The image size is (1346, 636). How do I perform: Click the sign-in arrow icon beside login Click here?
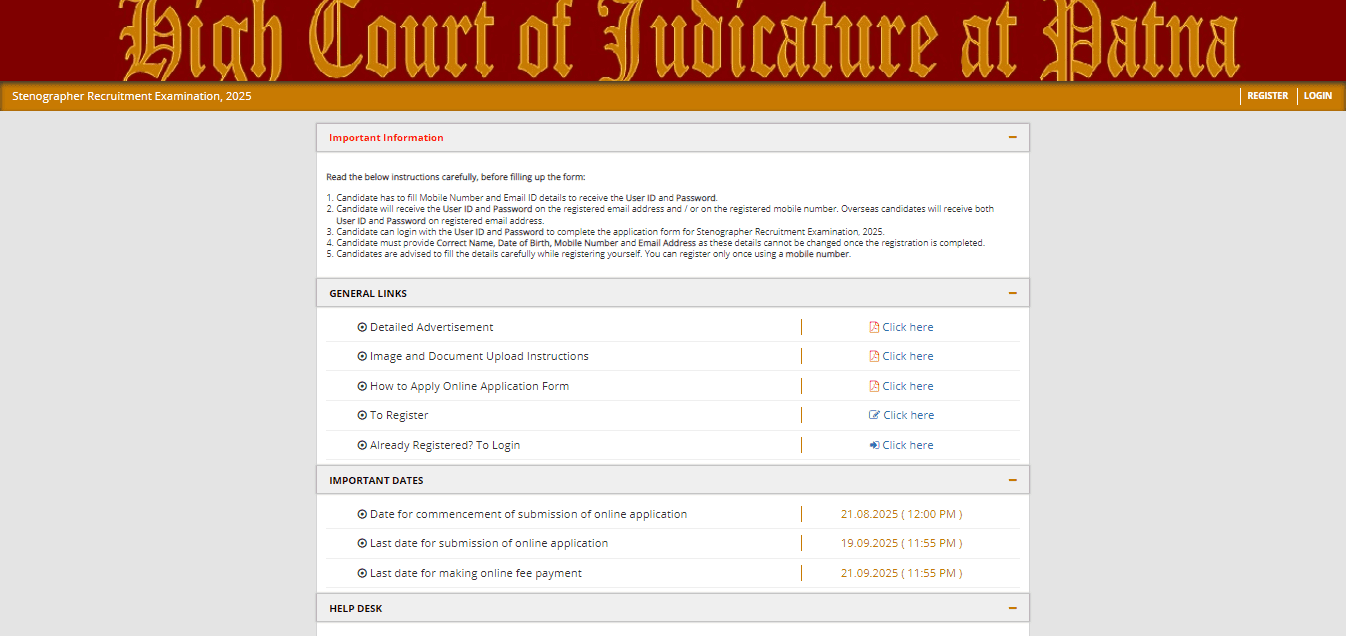pyautogui.click(x=874, y=444)
